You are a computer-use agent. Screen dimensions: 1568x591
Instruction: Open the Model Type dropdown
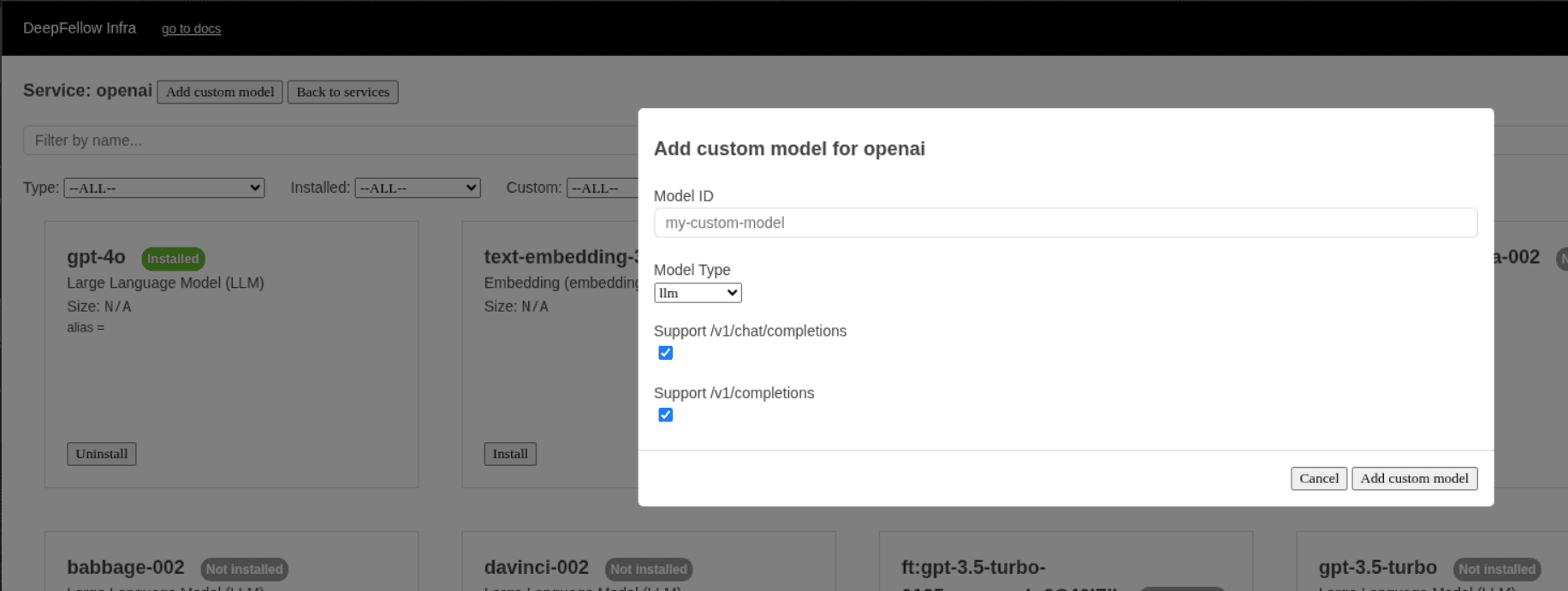pos(698,293)
